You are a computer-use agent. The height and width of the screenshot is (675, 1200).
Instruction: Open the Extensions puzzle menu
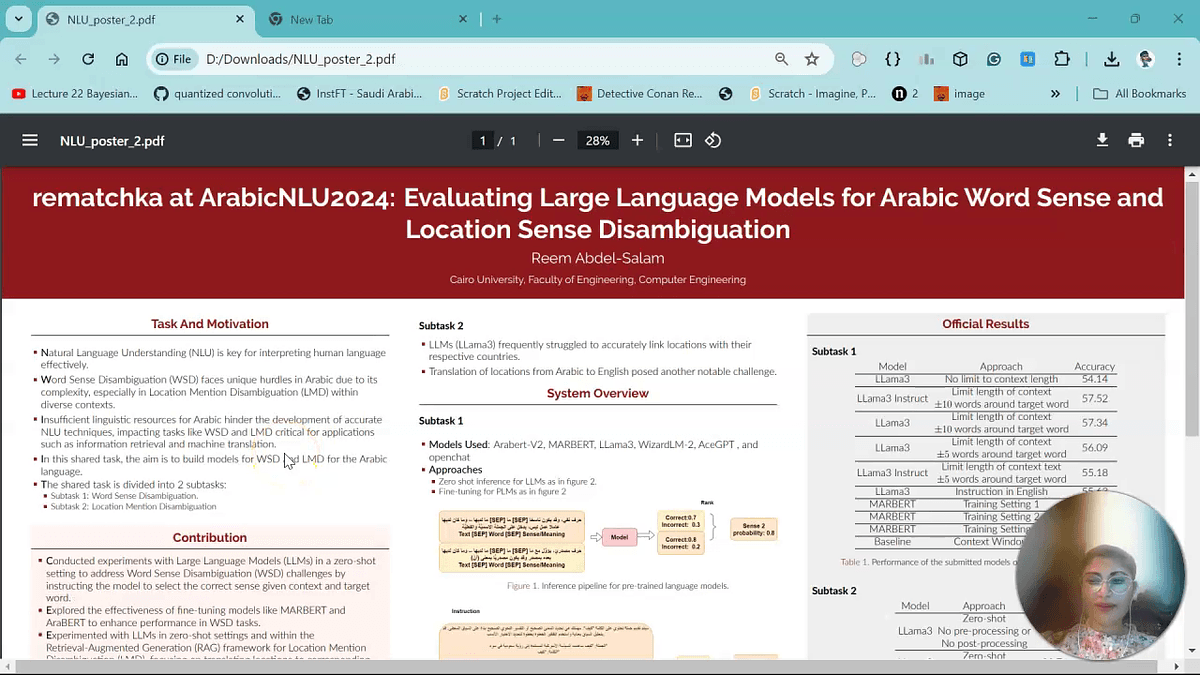pyautogui.click(x=1062, y=59)
